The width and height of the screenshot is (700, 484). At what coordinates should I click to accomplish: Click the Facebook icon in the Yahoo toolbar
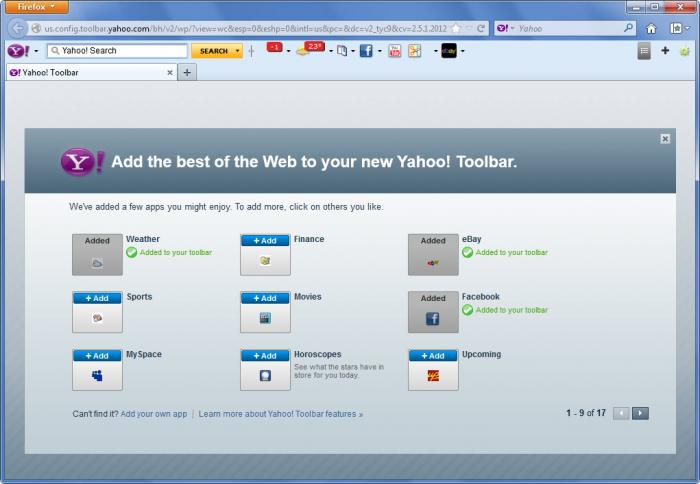coord(365,50)
